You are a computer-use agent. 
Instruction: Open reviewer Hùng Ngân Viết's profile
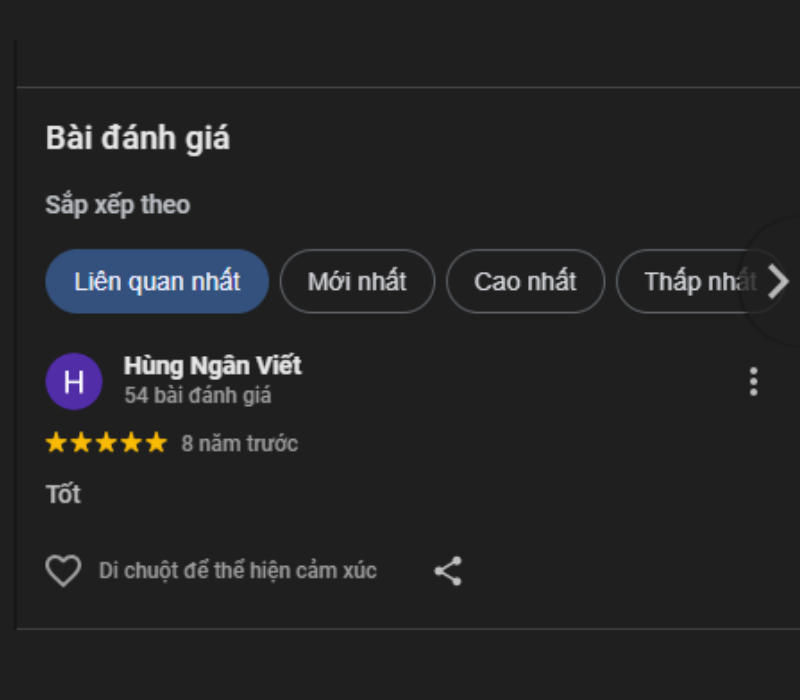[x=212, y=366]
